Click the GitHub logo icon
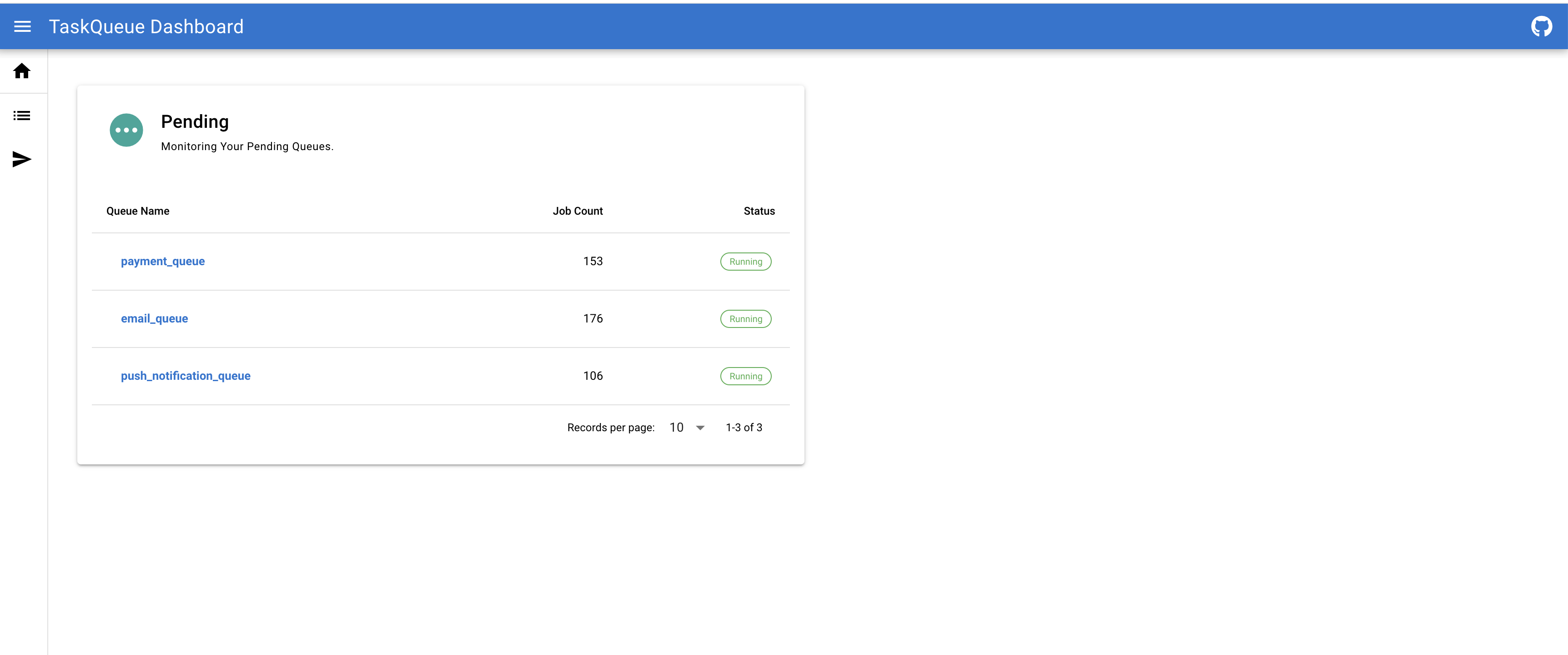Image resolution: width=1568 pixels, height=655 pixels. (1541, 26)
